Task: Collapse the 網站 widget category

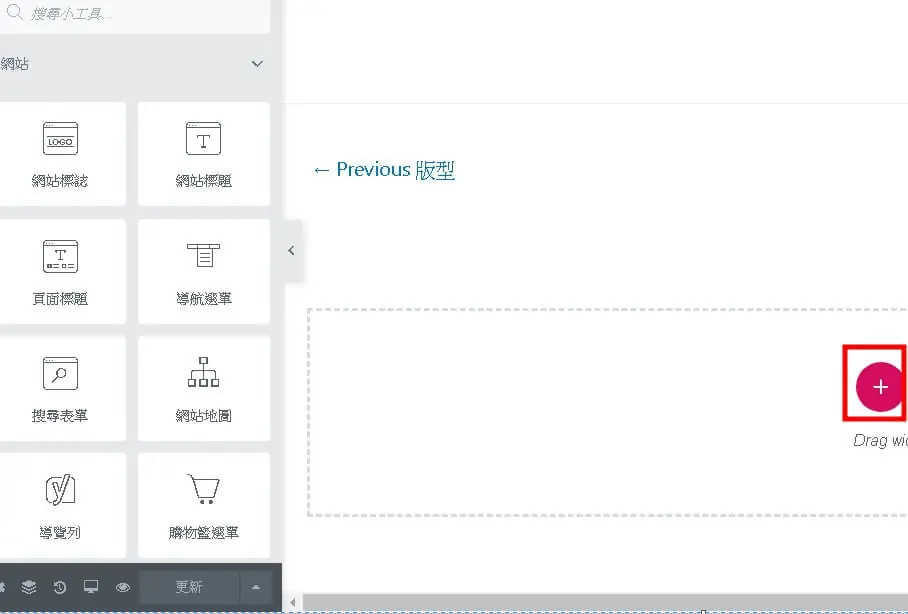Action: [257, 64]
